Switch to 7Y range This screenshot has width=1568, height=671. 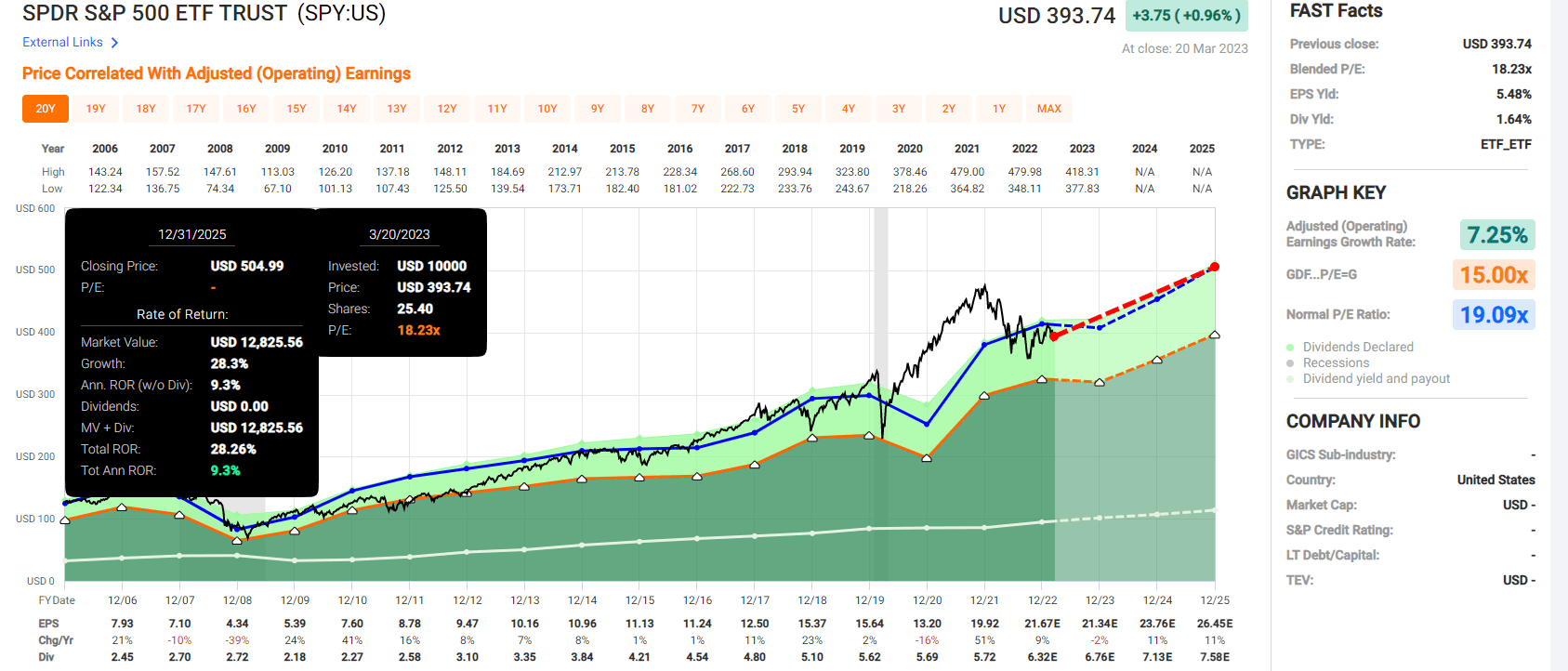[698, 109]
